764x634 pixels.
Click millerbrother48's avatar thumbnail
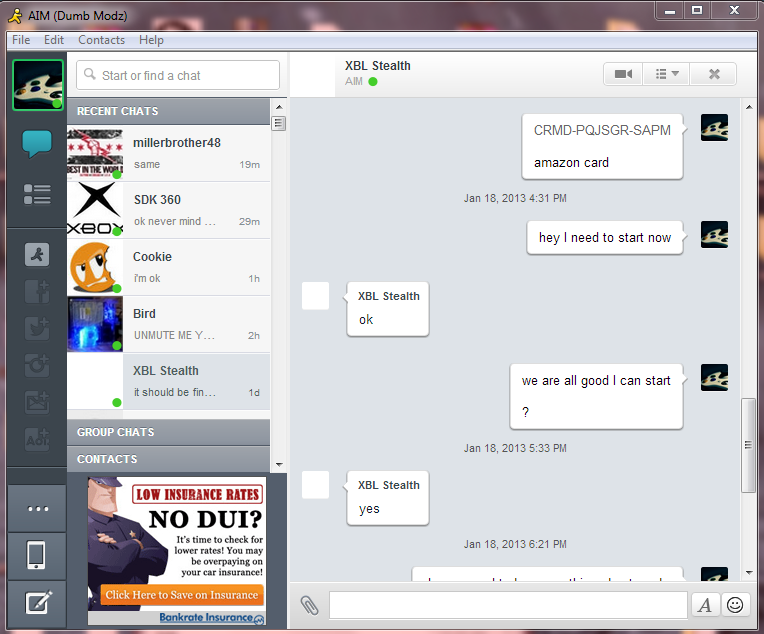(x=95, y=154)
